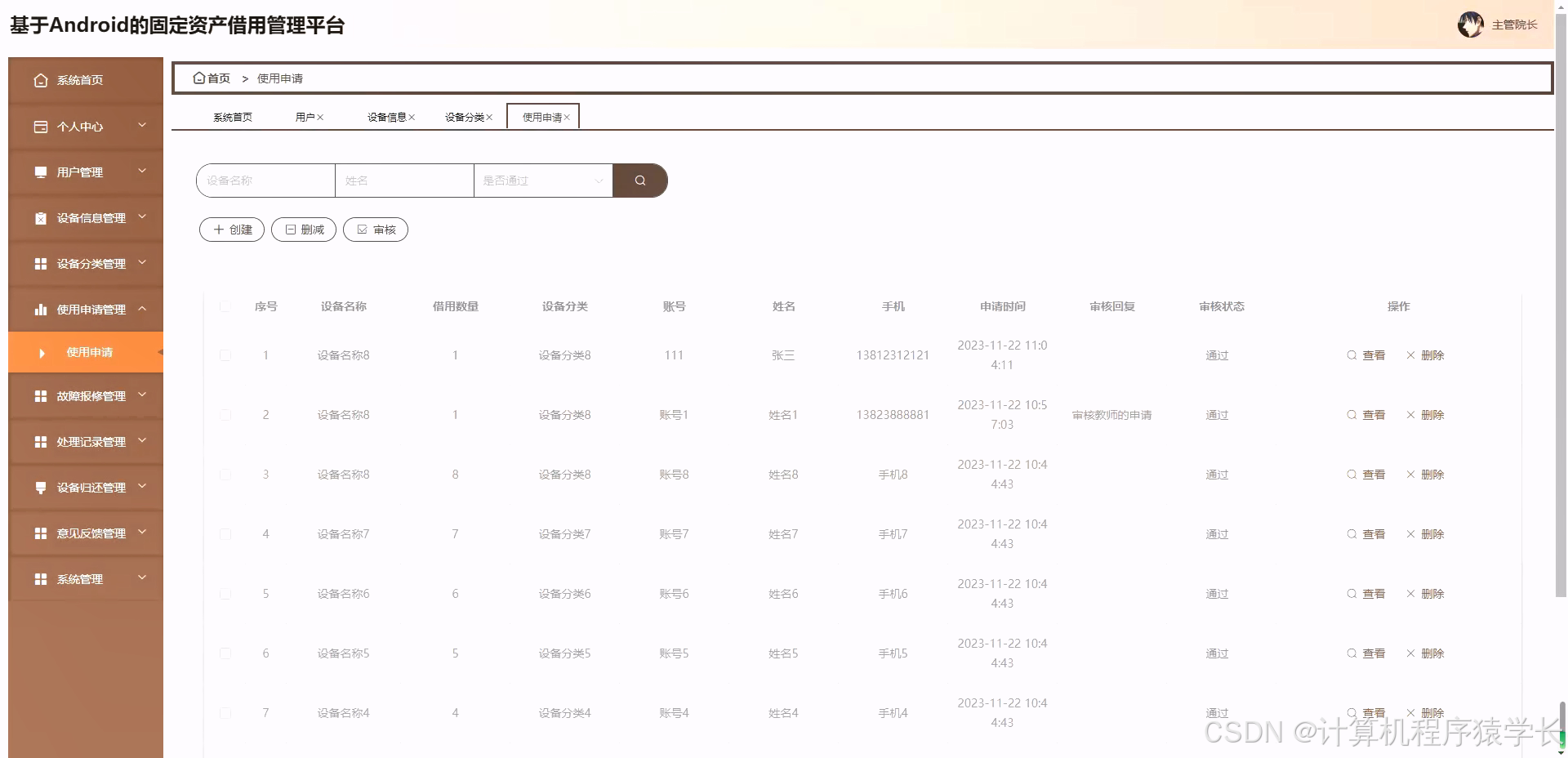Open the 是否通过 dropdown
Viewport: 1568px width, 758px height.
541,180
